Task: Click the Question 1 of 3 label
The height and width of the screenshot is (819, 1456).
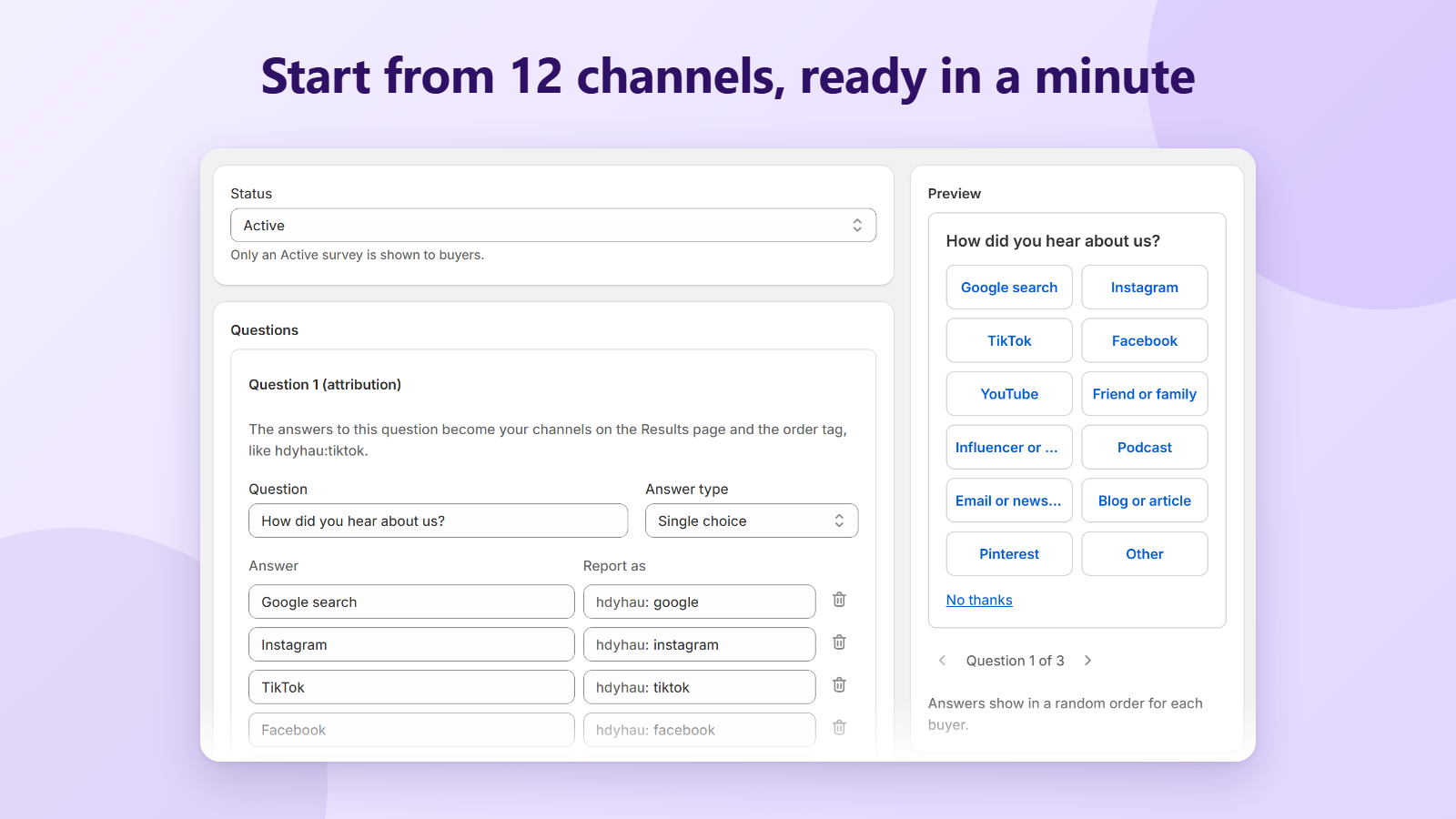Action: pyautogui.click(x=1015, y=661)
